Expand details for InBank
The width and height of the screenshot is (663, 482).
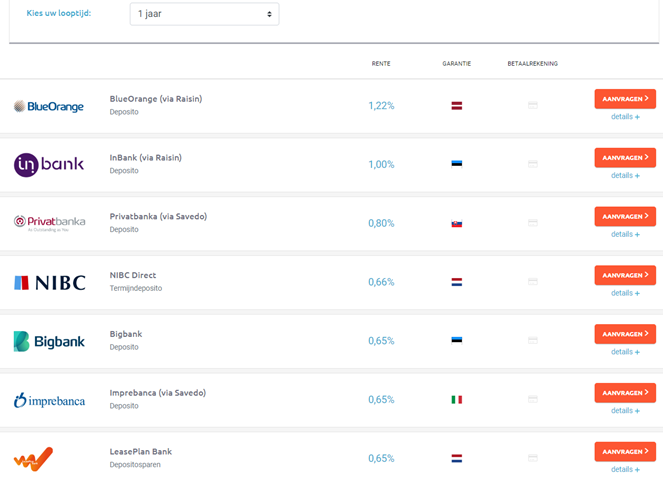[x=625, y=175]
